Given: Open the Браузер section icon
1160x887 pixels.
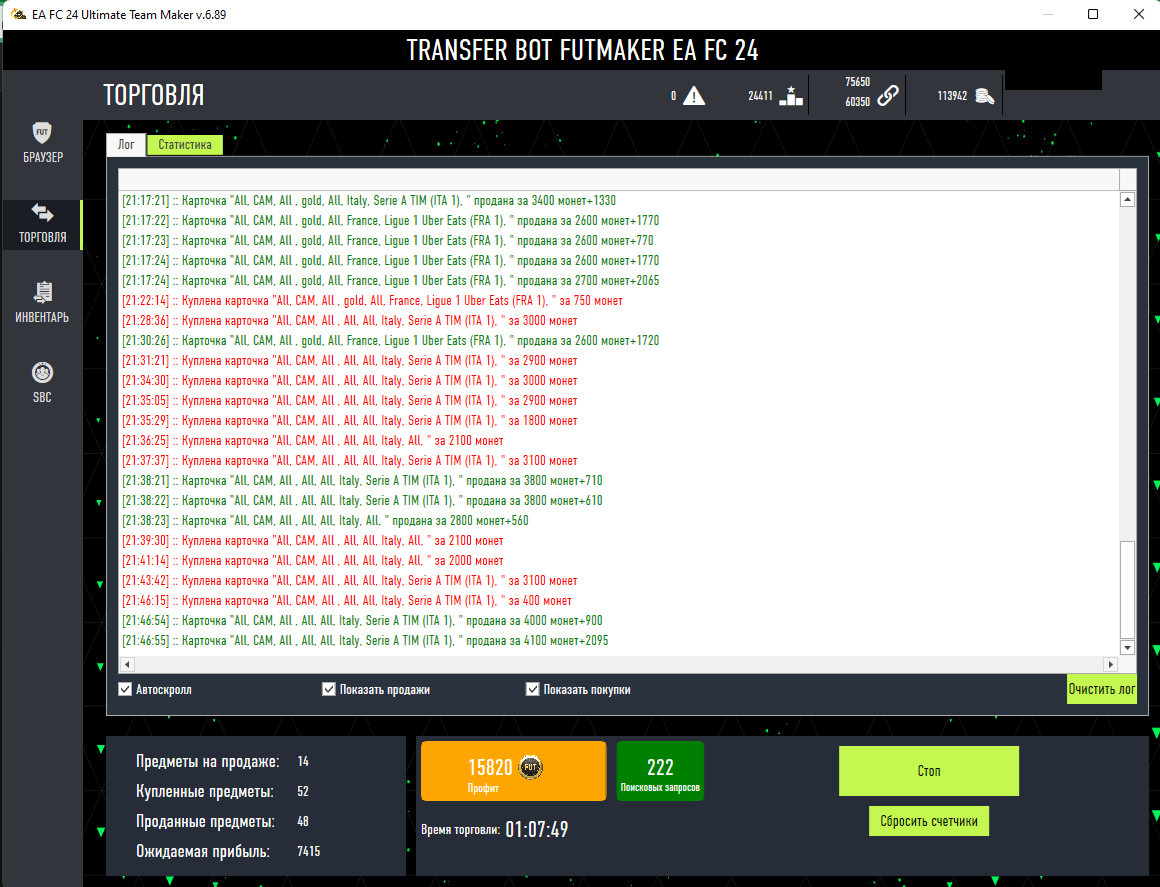Looking at the screenshot, I should 42,133.
